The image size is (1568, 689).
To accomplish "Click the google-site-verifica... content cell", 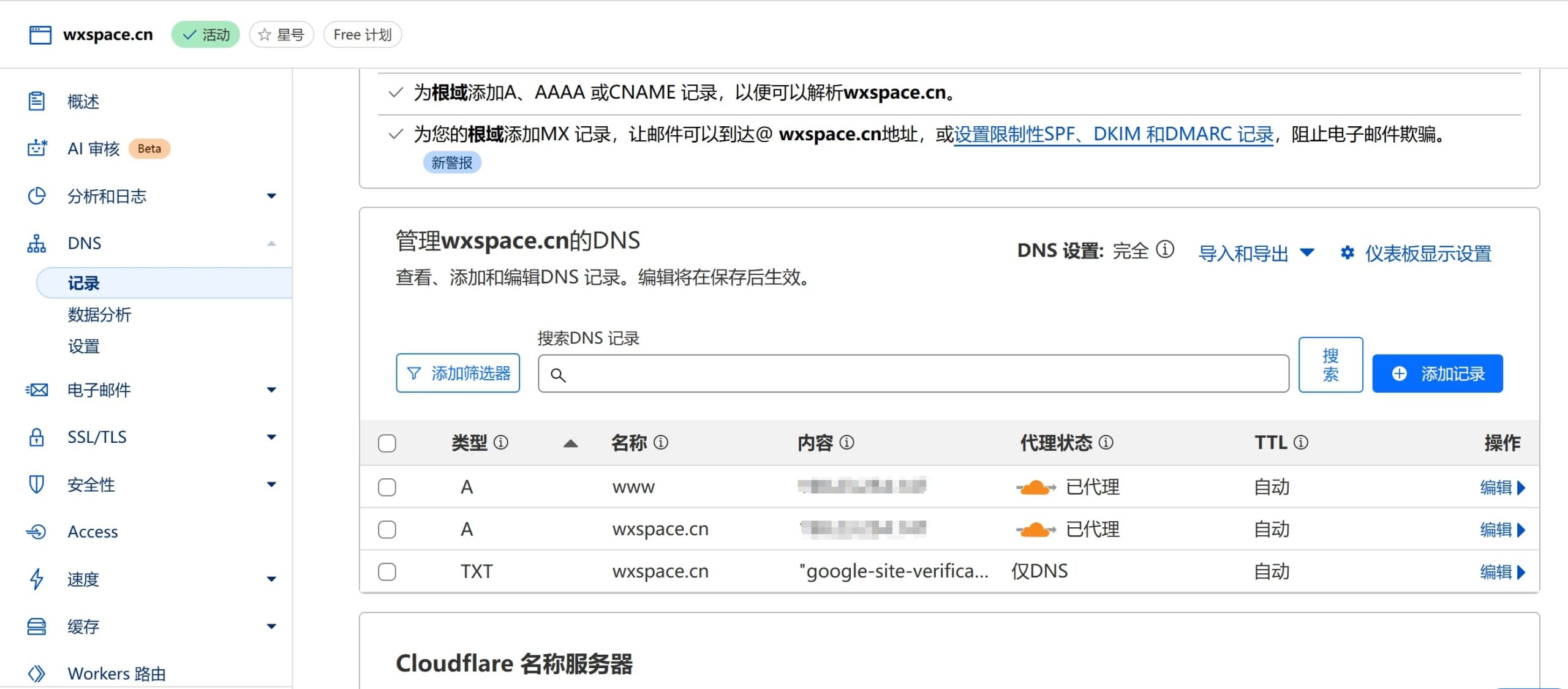I will click(894, 571).
